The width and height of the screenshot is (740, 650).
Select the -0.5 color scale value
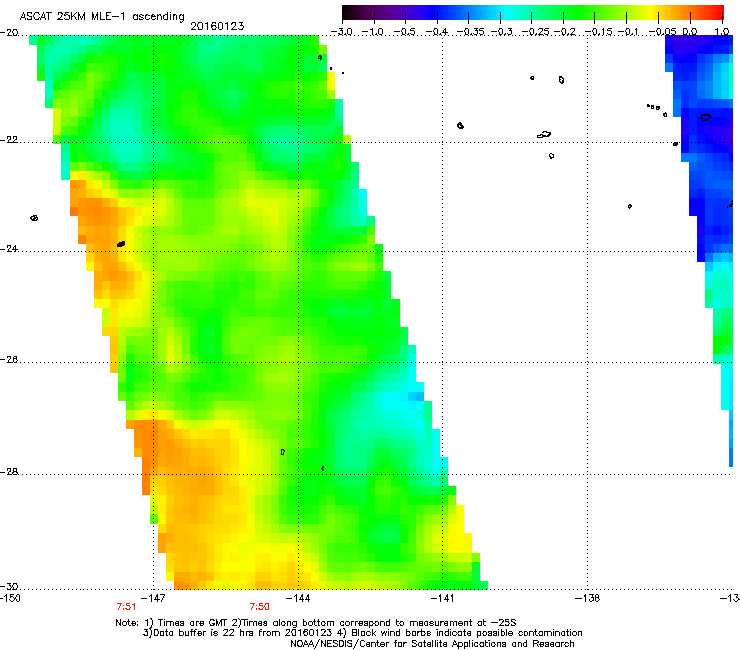[x=405, y=32]
